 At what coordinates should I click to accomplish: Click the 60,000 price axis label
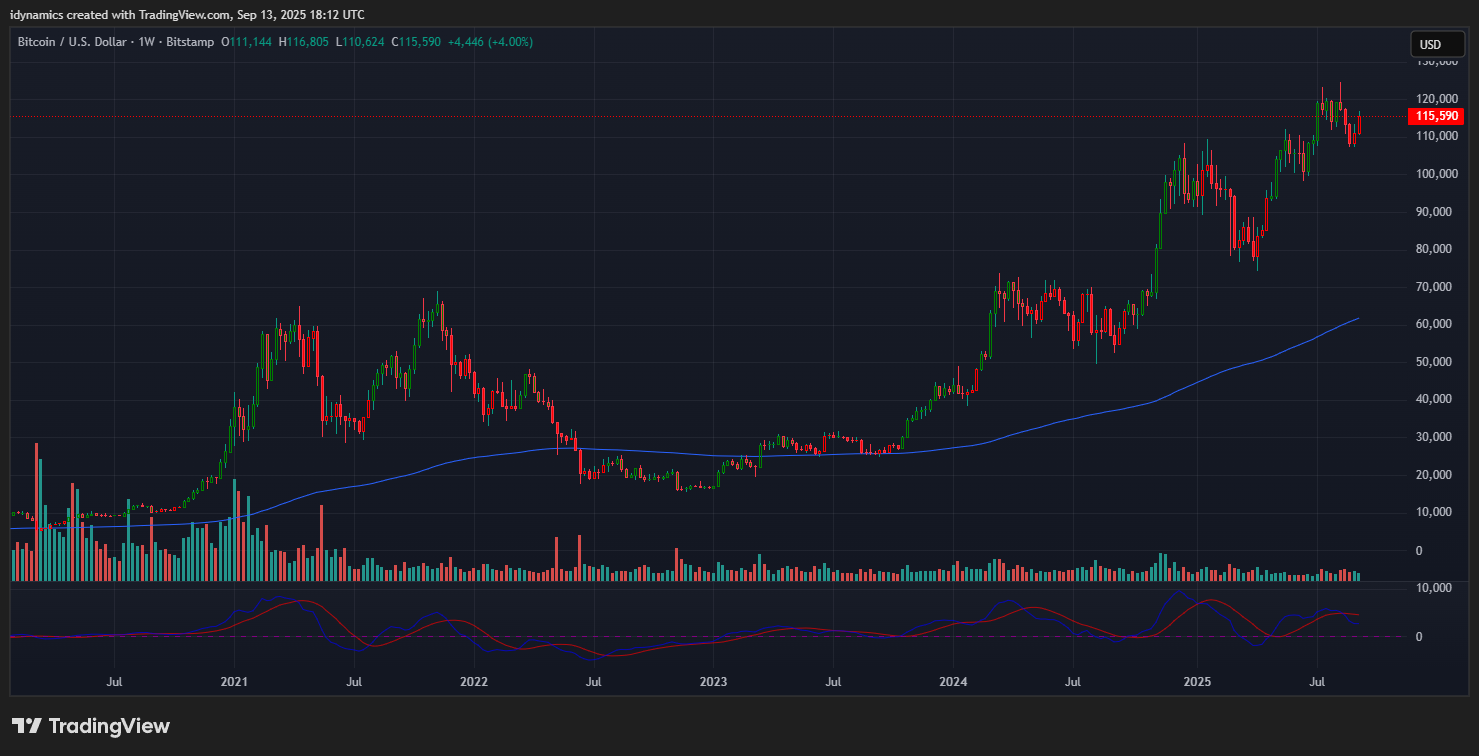[1439, 324]
